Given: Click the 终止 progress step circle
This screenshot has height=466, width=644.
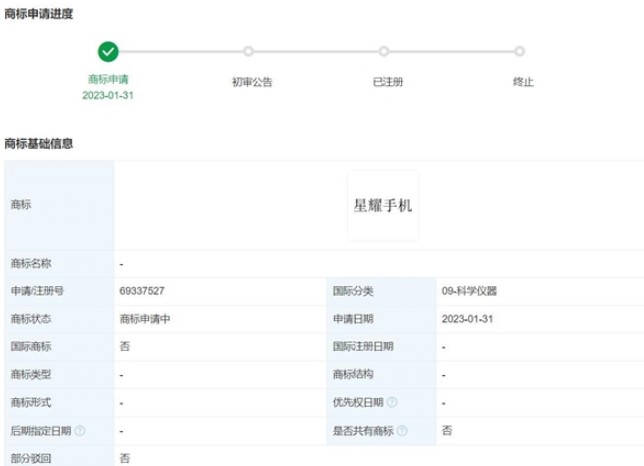Looking at the screenshot, I should click(520, 51).
